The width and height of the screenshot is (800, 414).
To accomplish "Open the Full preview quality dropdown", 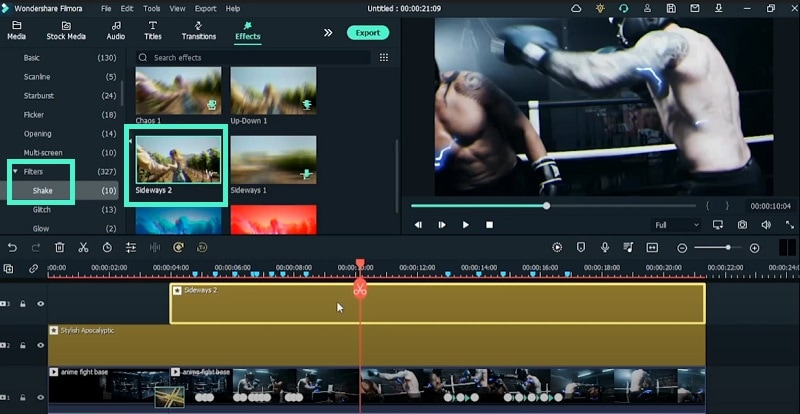I will 676,225.
